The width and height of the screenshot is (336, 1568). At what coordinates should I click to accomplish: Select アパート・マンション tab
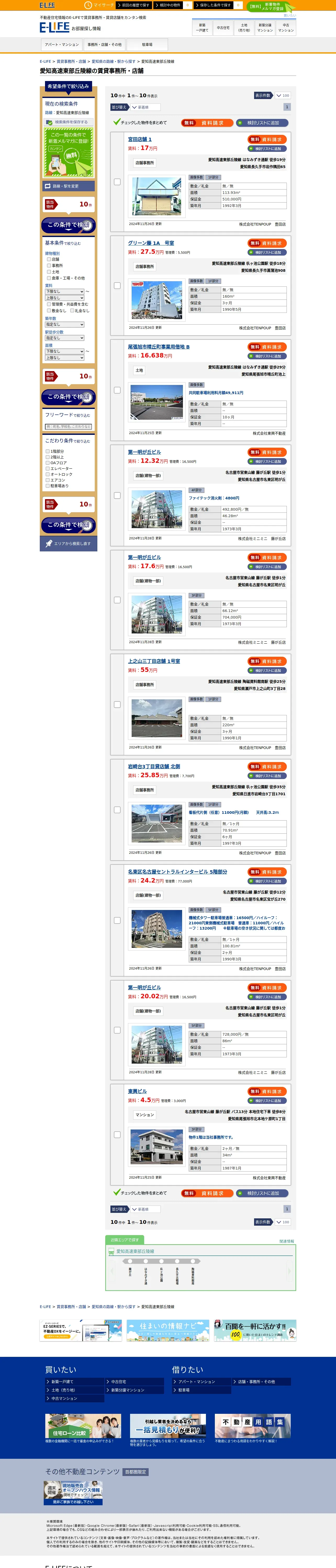[x=61, y=44]
